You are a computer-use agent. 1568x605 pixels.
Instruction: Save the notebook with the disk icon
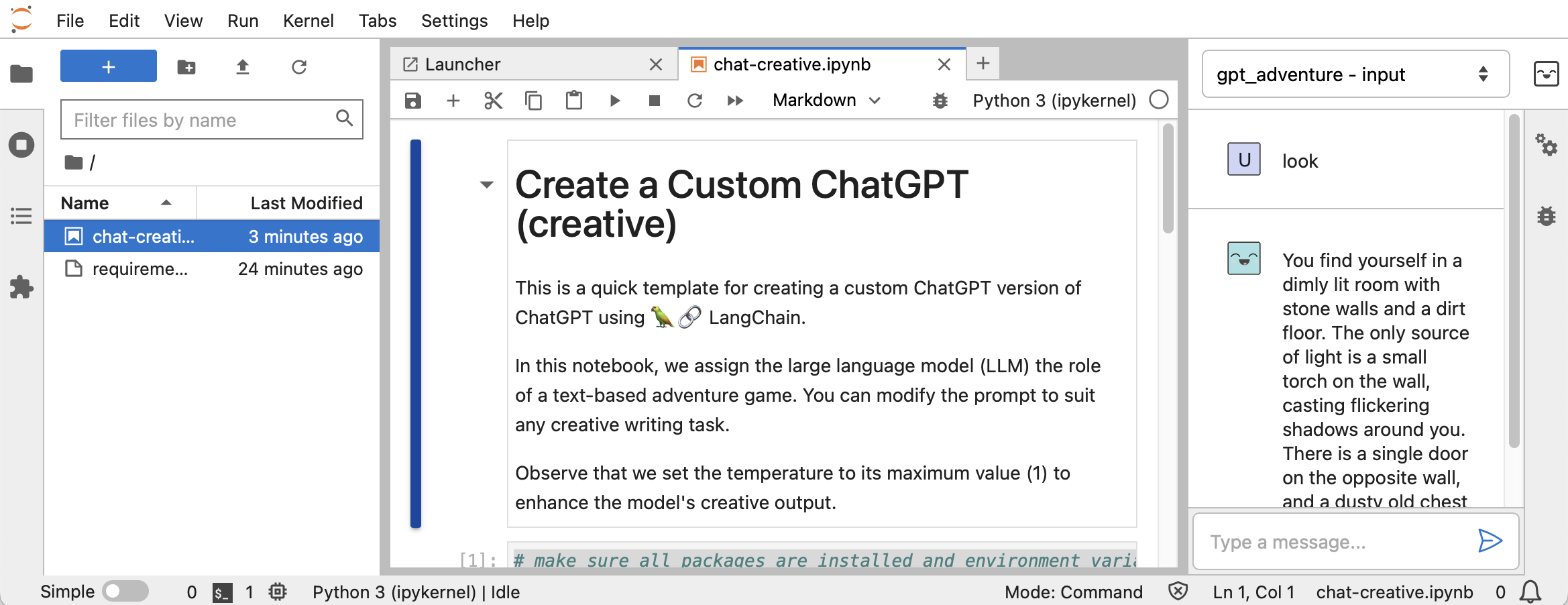click(x=413, y=101)
